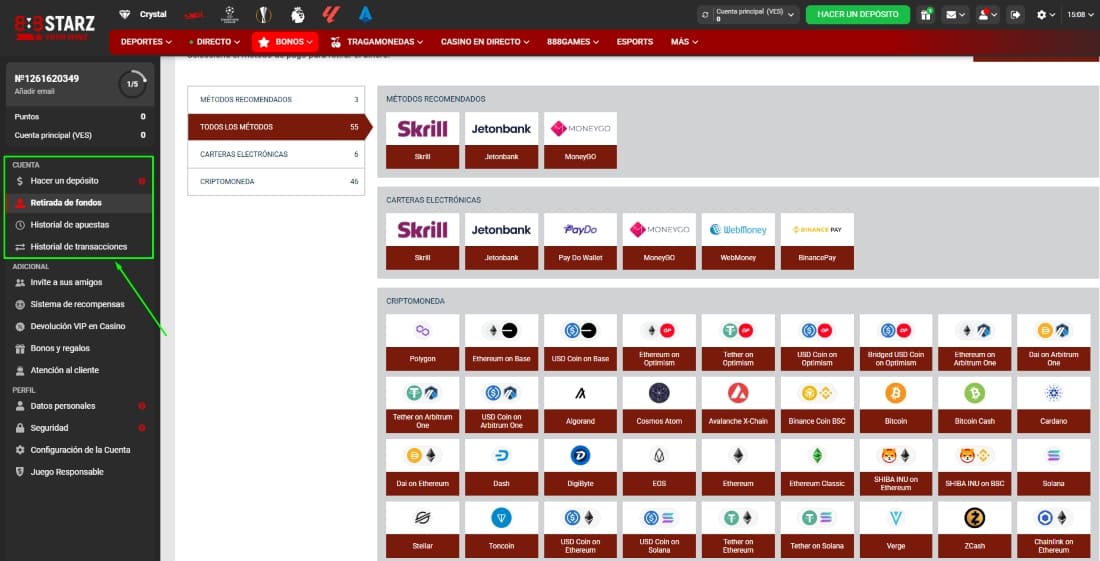Expand the Bonos menu
This screenshot has width=1100, height=561.
click(285, 42)
